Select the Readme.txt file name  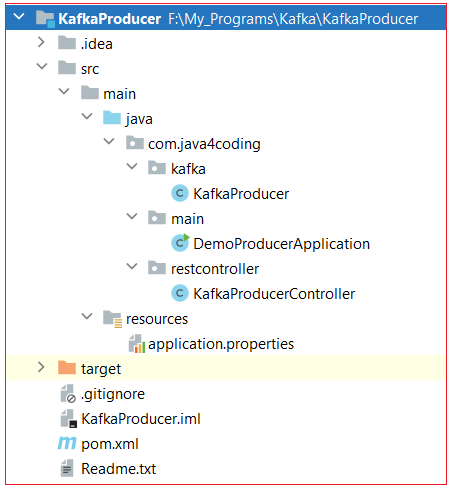(x=118, y=469)
